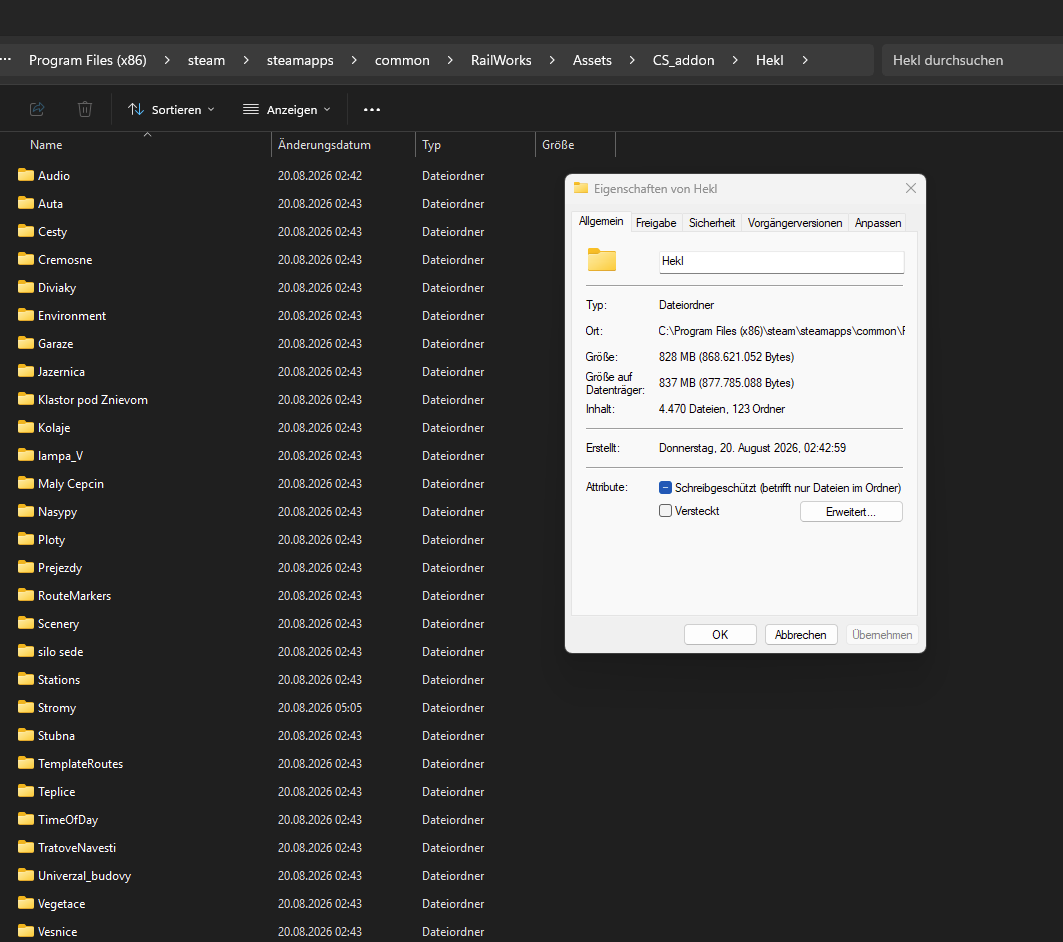The width and height of the screenshot is (1063, 942).
Task: Expand chevron after Program Files (x86)
Action: (167, 60)
